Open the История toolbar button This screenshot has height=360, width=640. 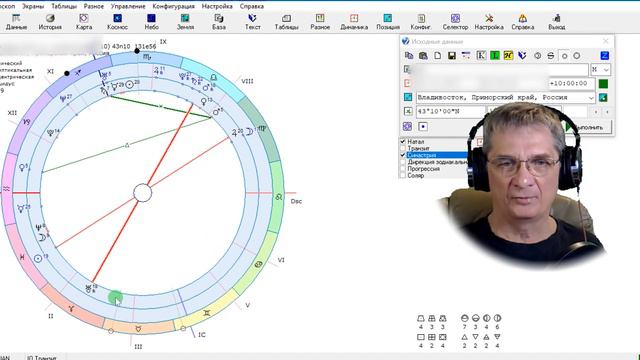[x=50, y=22]
